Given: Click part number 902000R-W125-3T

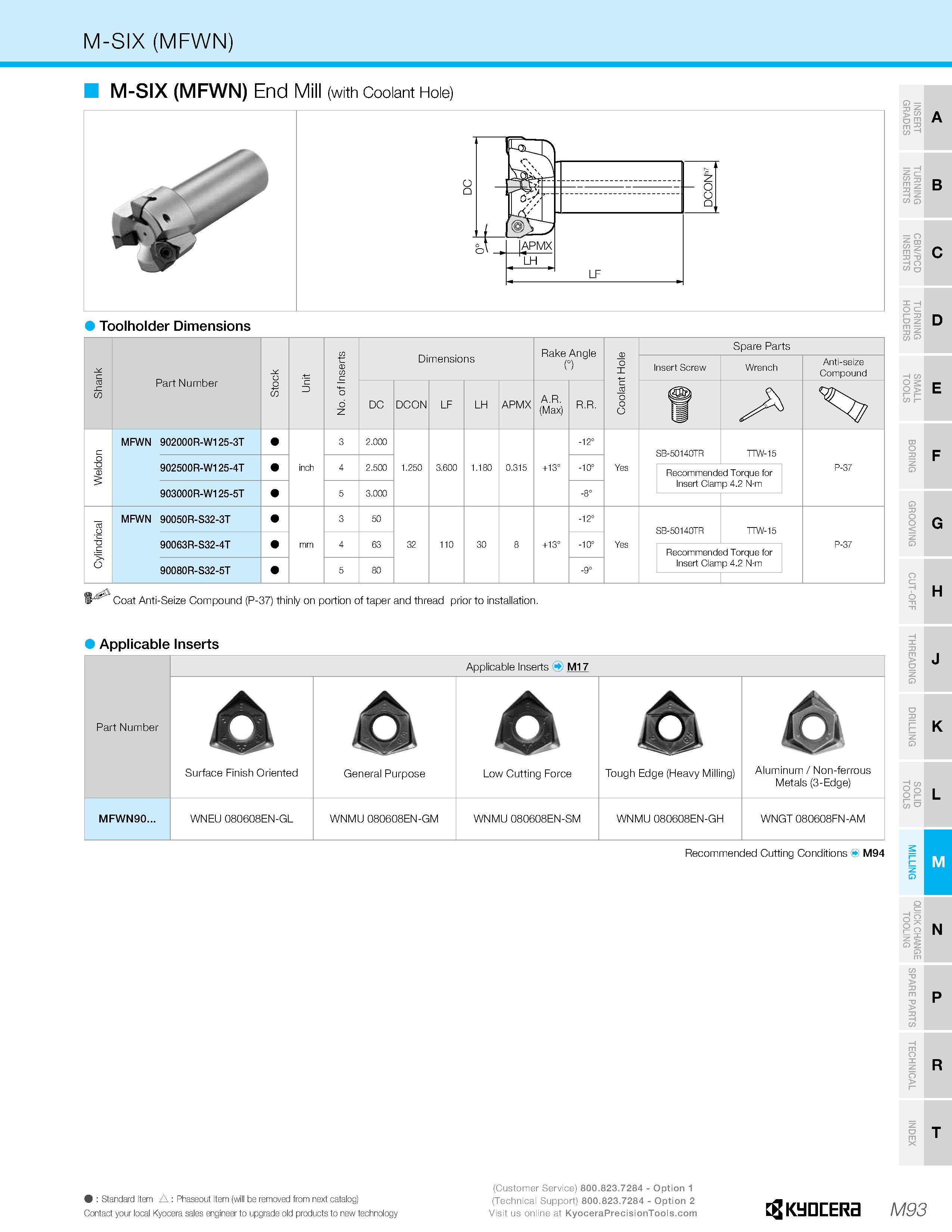Looking at the screenshot, I should click(x=202, y=442).
